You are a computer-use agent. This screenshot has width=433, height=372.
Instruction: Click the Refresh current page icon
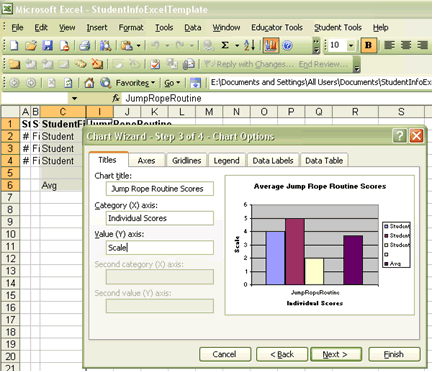click(68, 83)
